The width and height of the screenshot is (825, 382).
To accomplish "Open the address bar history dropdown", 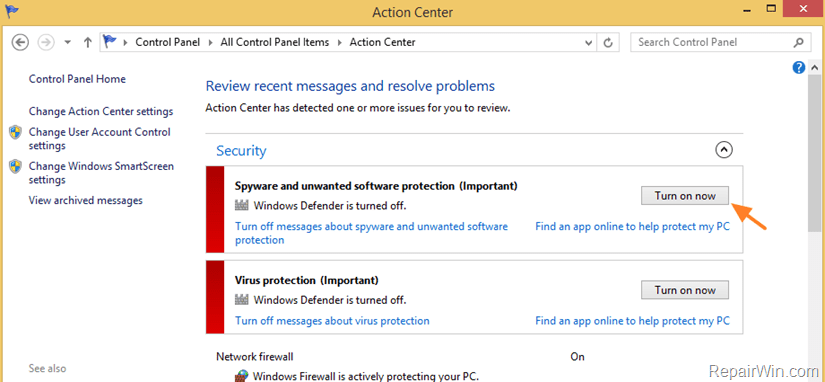I will point(589,43).
